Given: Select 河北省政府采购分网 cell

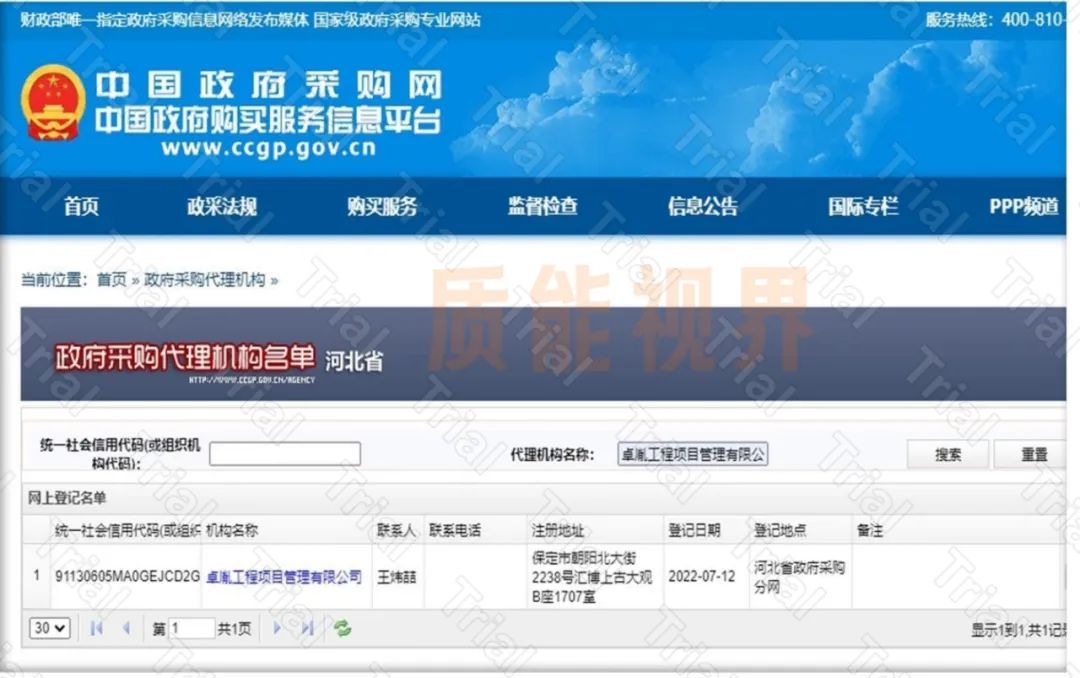Looking at the screenshot, I should tap(799, 577).
